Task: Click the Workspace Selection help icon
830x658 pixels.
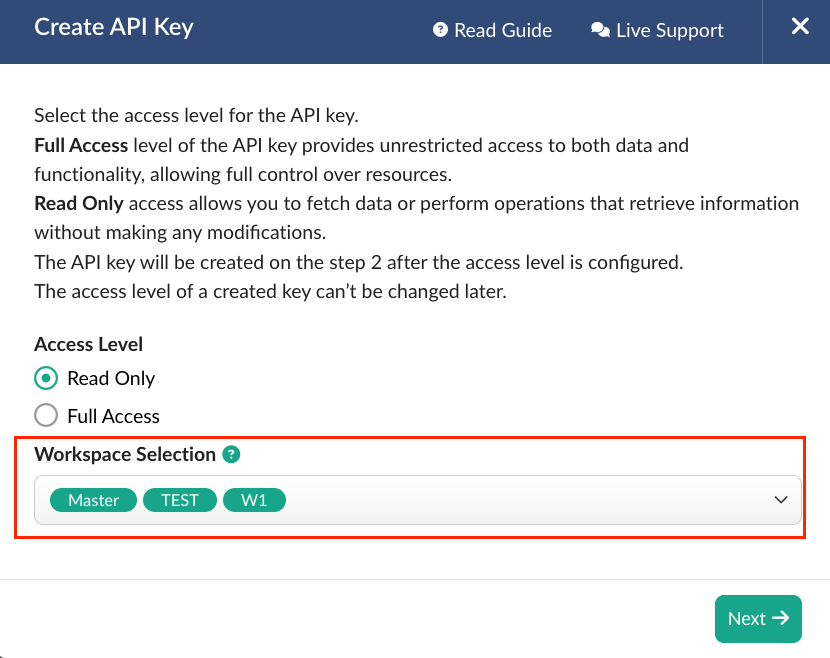Action: [x=231, y=454]
